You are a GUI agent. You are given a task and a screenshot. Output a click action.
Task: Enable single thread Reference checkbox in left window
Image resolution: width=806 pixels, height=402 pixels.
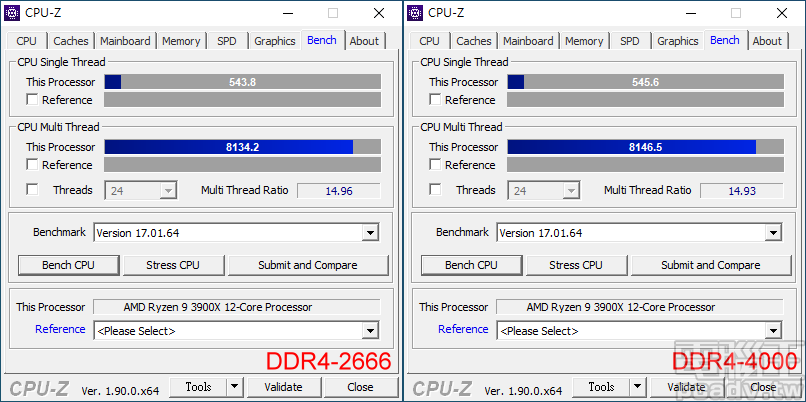(x=32, y=100)
